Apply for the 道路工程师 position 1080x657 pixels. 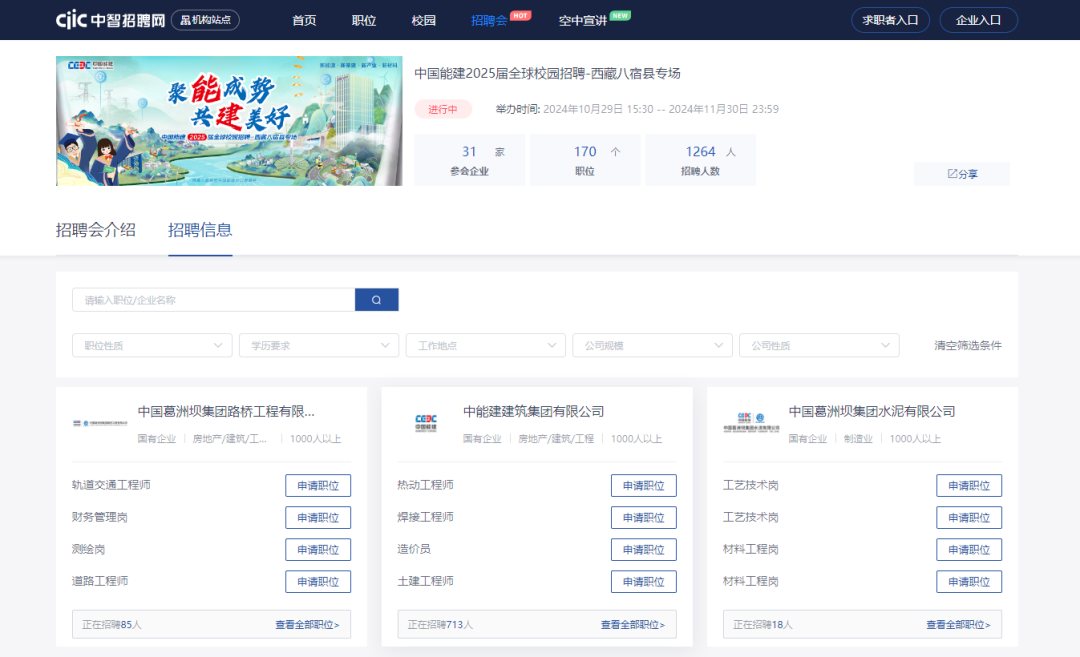pos(318,582)
